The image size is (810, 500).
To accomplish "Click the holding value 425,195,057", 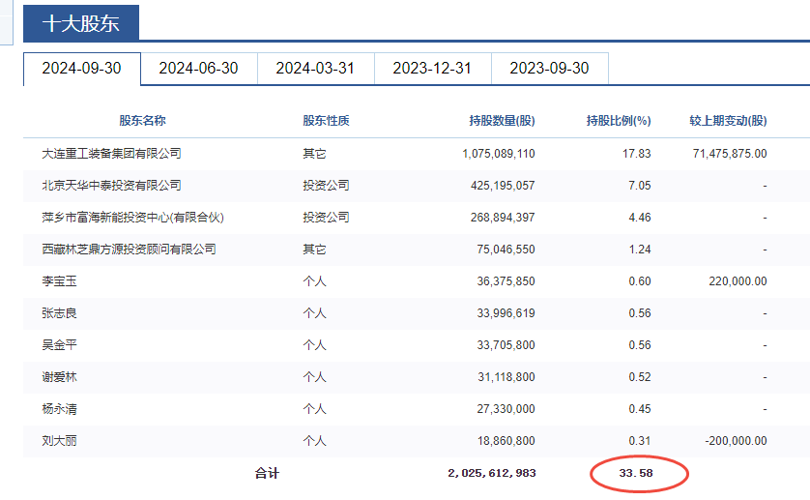I will [x=503, y=185].
